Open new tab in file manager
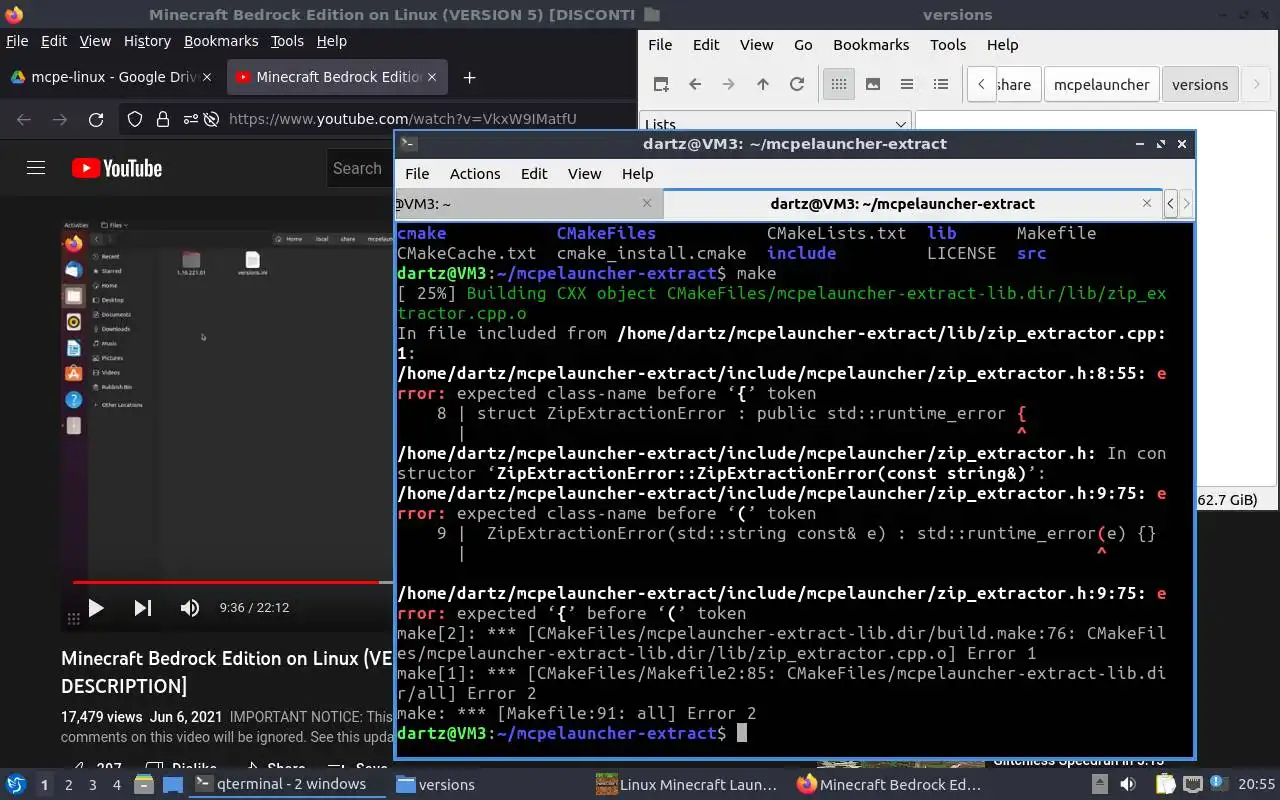 point(661,84)
